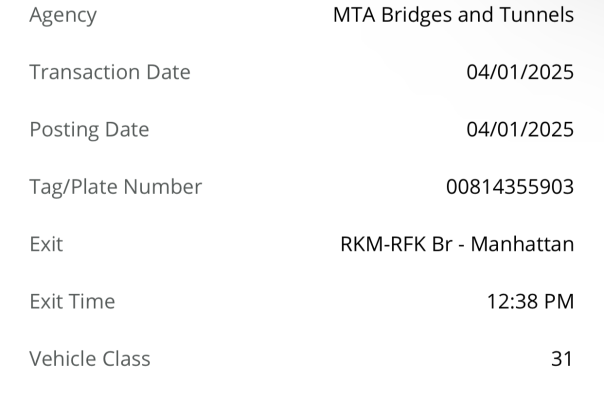The image size is (604, 400).
Task: Click the Transaction Date label
Action: [110, 72]
